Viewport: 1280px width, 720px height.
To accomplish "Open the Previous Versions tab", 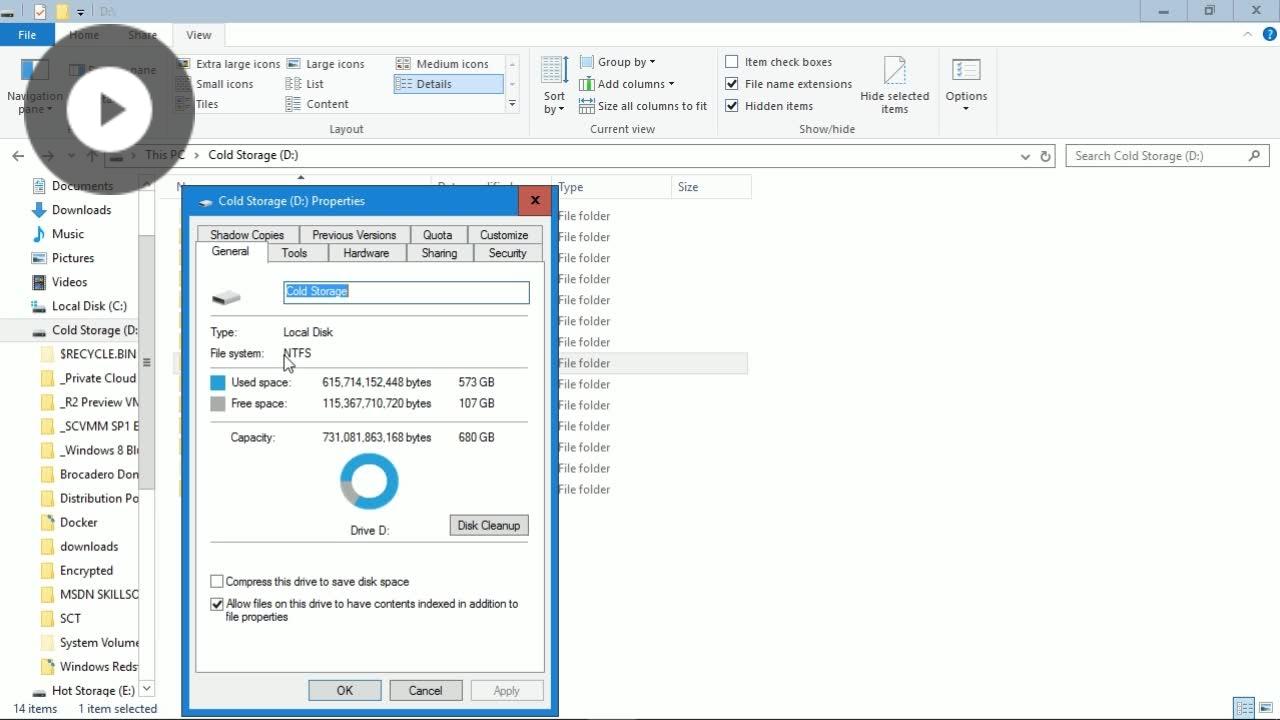I will [354, 235].
